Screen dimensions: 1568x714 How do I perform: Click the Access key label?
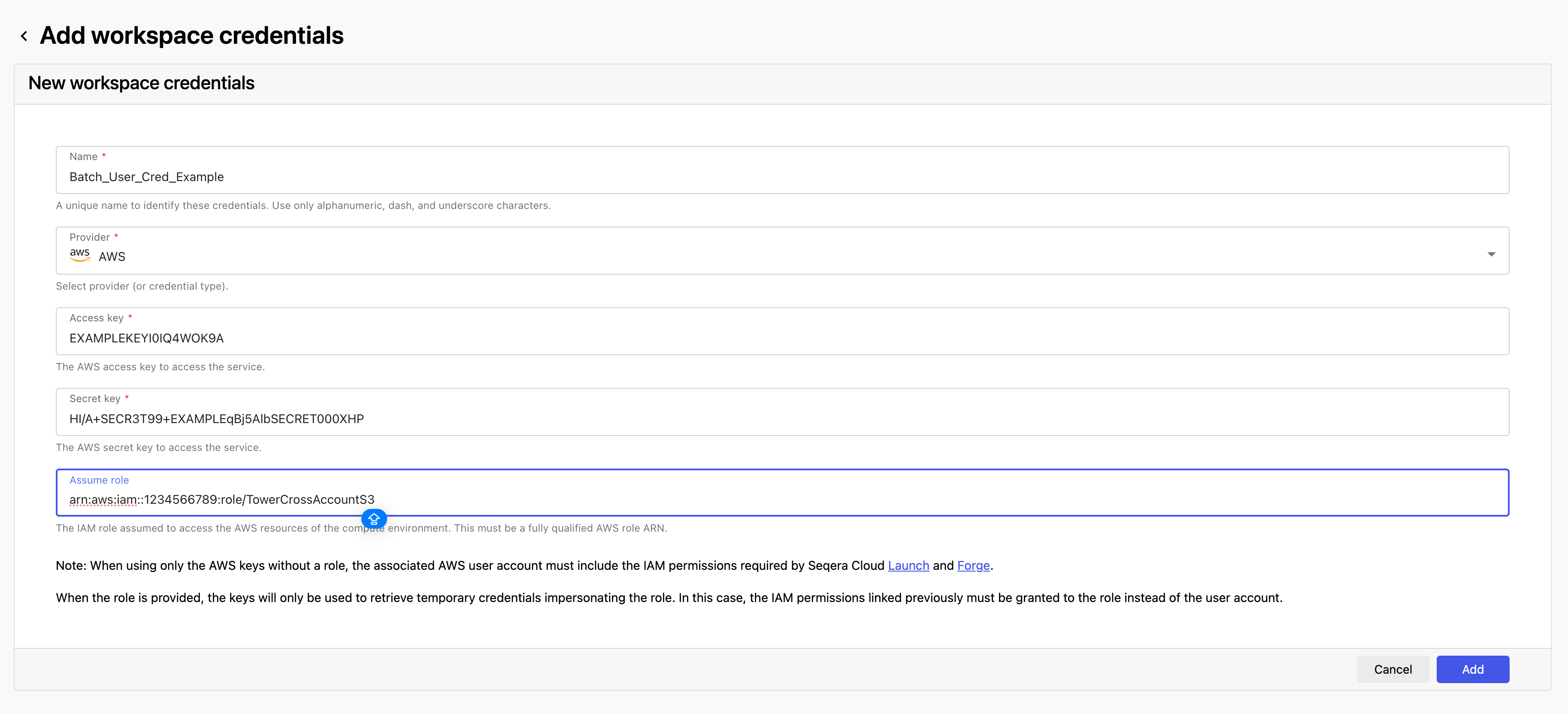pyautogui.click(x=96, y=318)
